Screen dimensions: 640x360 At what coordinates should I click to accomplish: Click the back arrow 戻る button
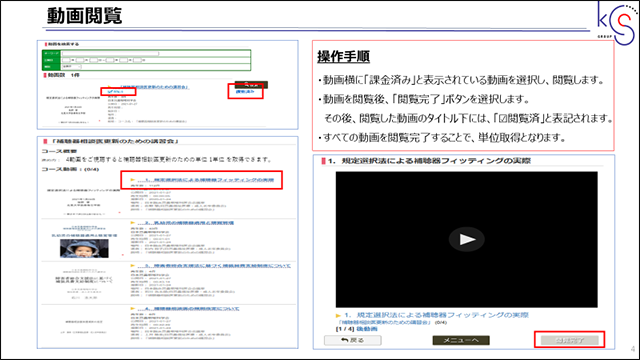click(353, 340)
